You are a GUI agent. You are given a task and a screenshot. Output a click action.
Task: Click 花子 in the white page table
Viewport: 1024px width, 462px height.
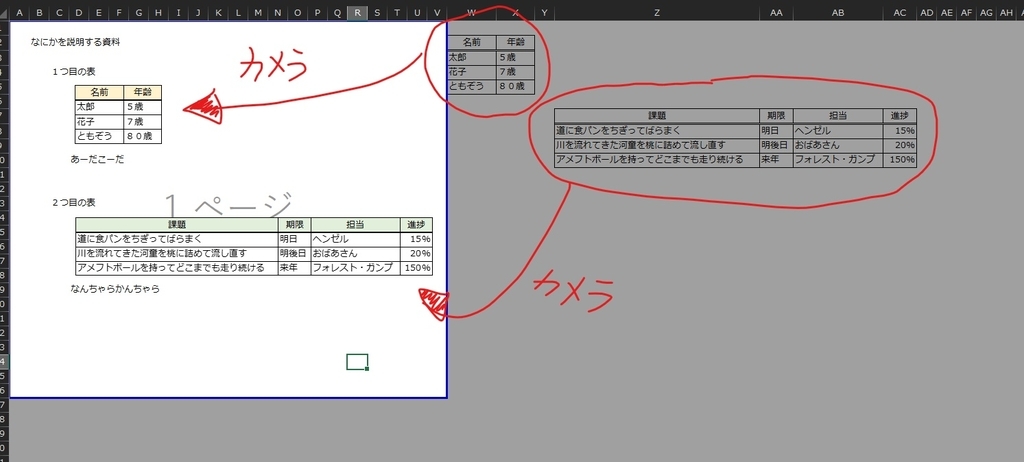[x=99, y=122]
